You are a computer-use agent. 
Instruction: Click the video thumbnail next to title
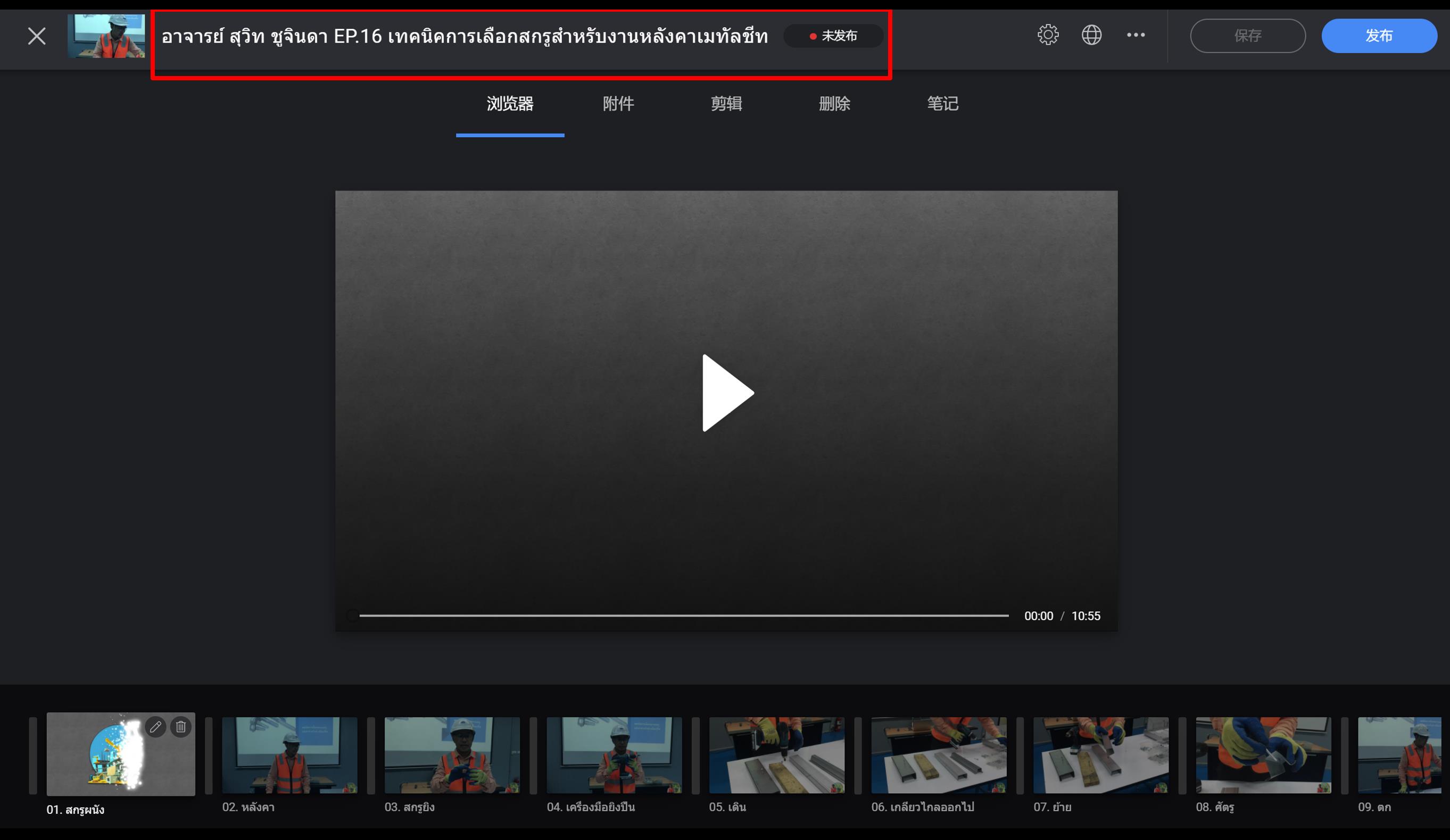[106, 36]
